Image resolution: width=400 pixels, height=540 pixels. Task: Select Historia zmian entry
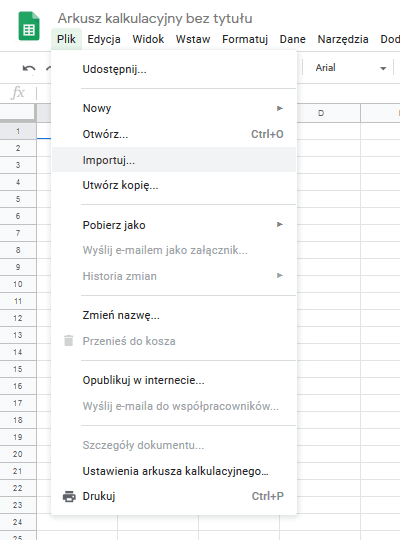point(174,276)
